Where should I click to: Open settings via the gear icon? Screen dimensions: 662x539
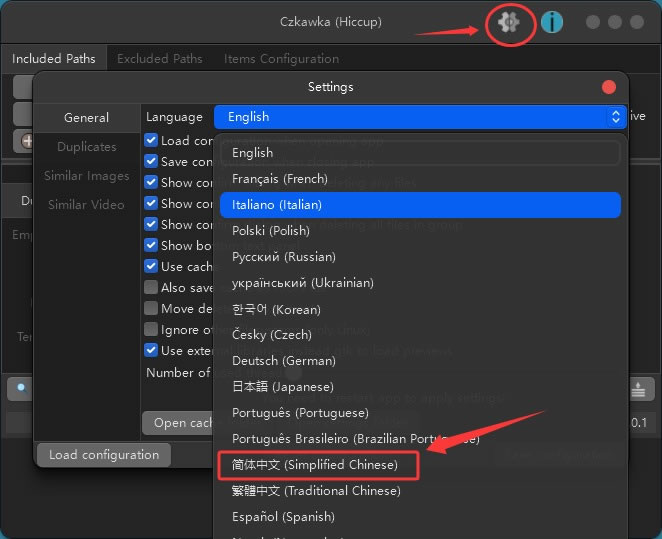(510, 22)
